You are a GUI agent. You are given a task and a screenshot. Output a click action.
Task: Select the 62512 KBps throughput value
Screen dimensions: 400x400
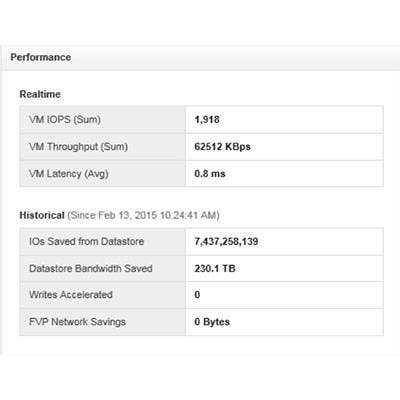222,147
